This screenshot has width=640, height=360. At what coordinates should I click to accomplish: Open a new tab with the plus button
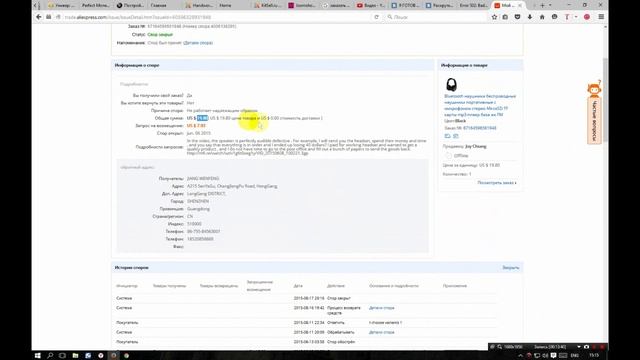[x=542, y=5]
